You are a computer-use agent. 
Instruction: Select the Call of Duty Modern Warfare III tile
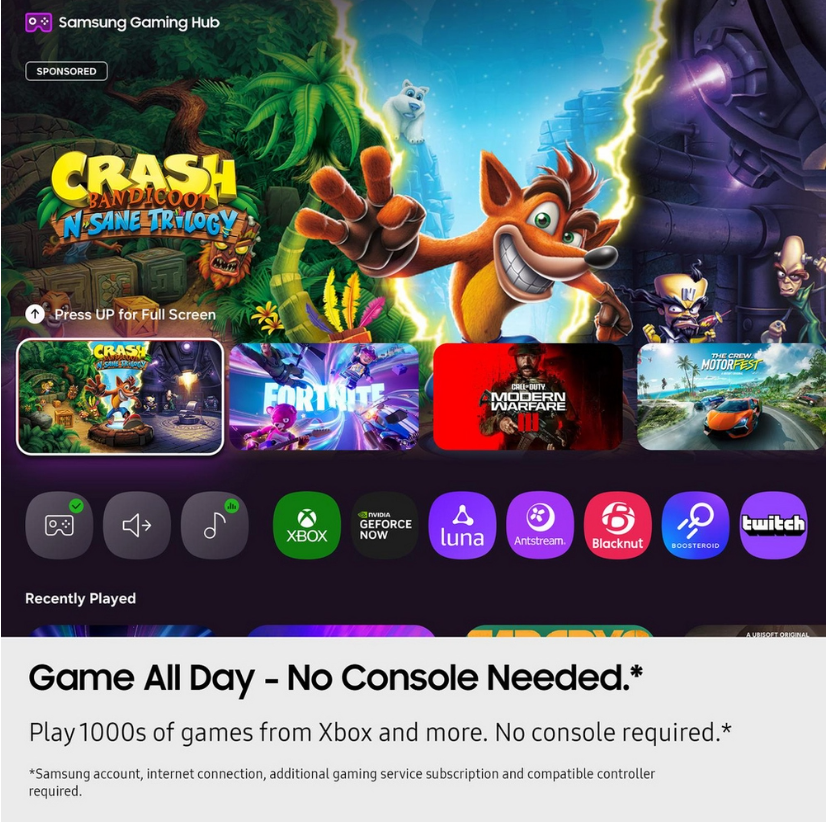pos(528,397)
